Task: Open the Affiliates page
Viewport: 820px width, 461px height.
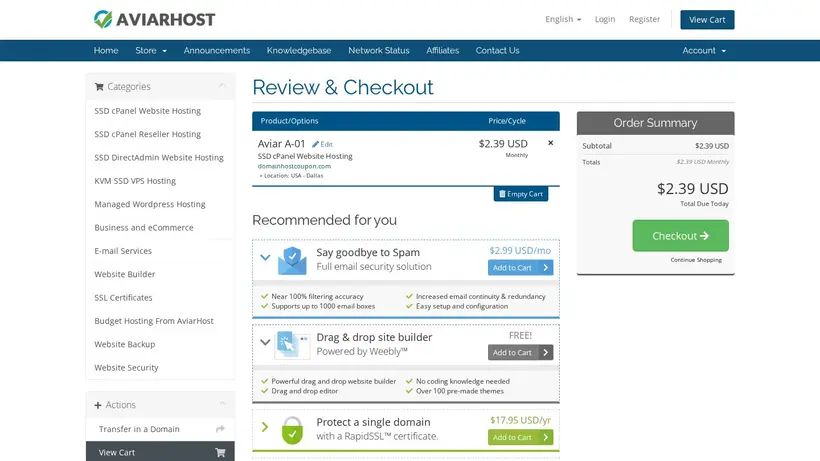Action: click(x=442, y=51)
